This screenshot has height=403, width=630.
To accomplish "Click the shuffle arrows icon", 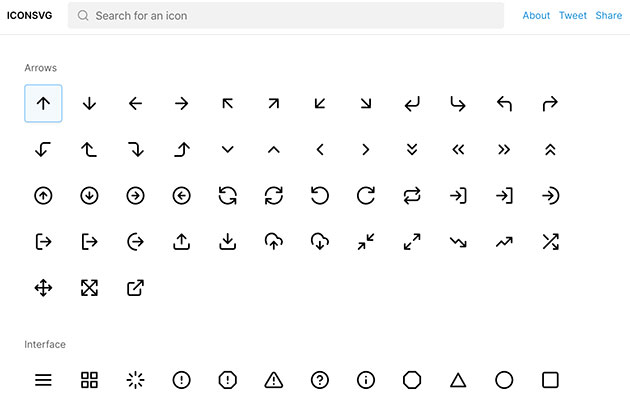I will 550,241.
